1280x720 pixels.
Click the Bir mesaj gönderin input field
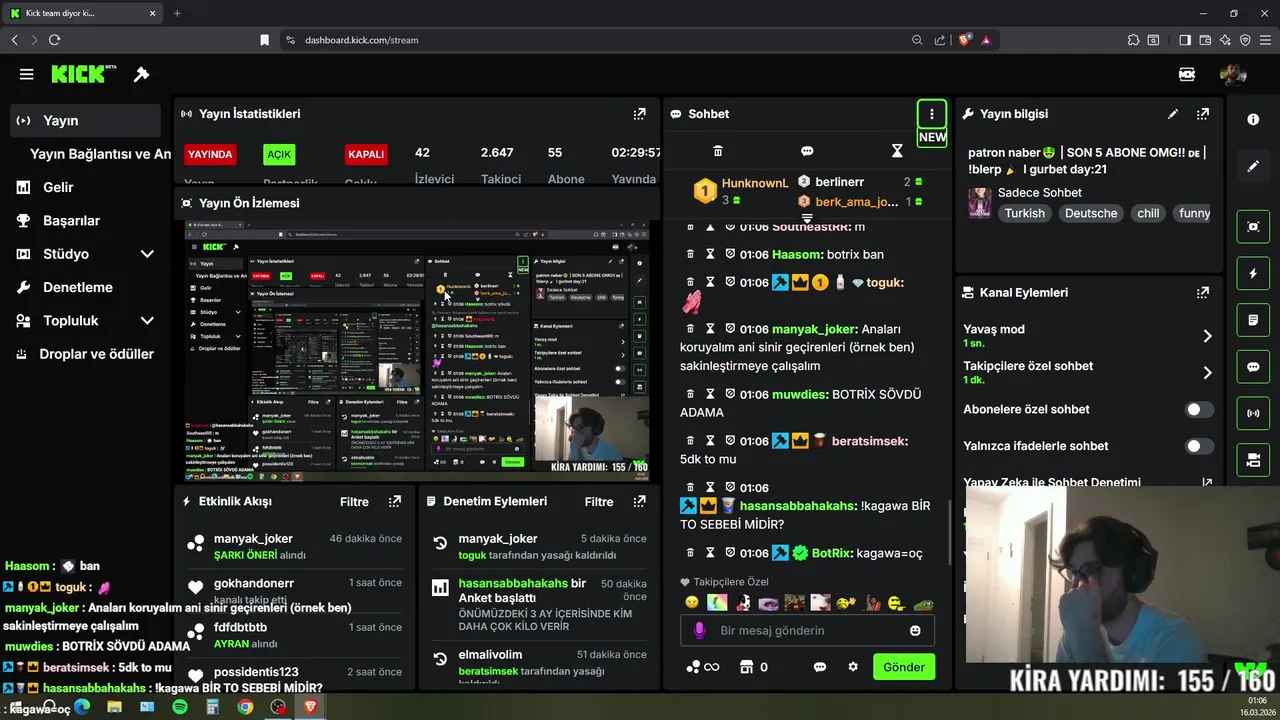point(808,631)
